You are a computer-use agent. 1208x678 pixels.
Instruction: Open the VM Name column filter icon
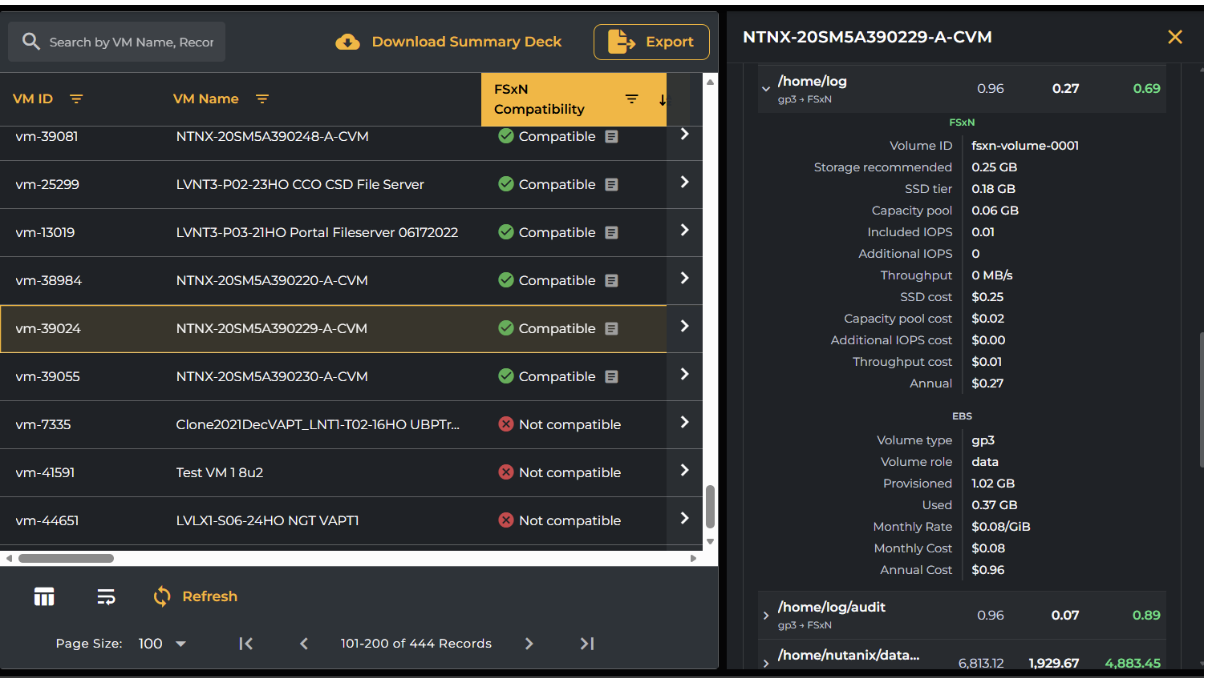[x=262, y=99]
